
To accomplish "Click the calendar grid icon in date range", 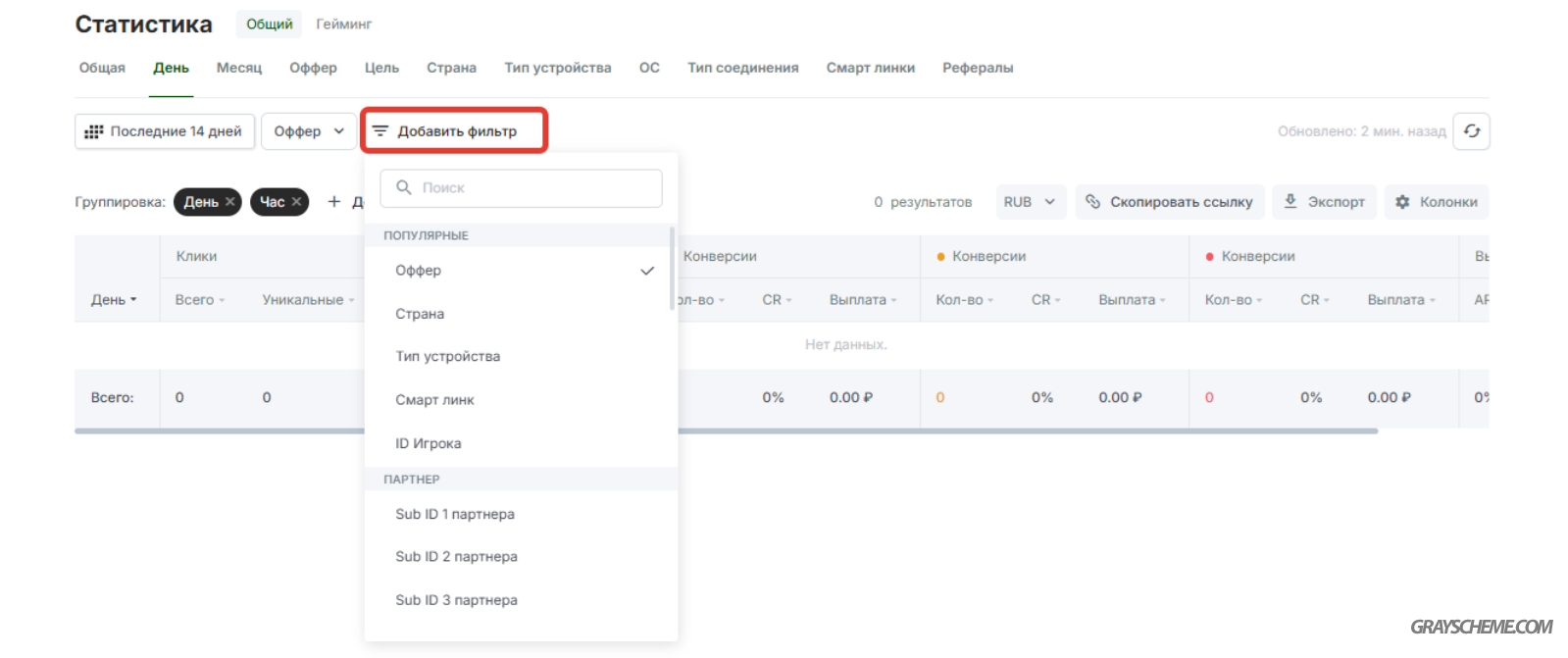I will [94, 131].
